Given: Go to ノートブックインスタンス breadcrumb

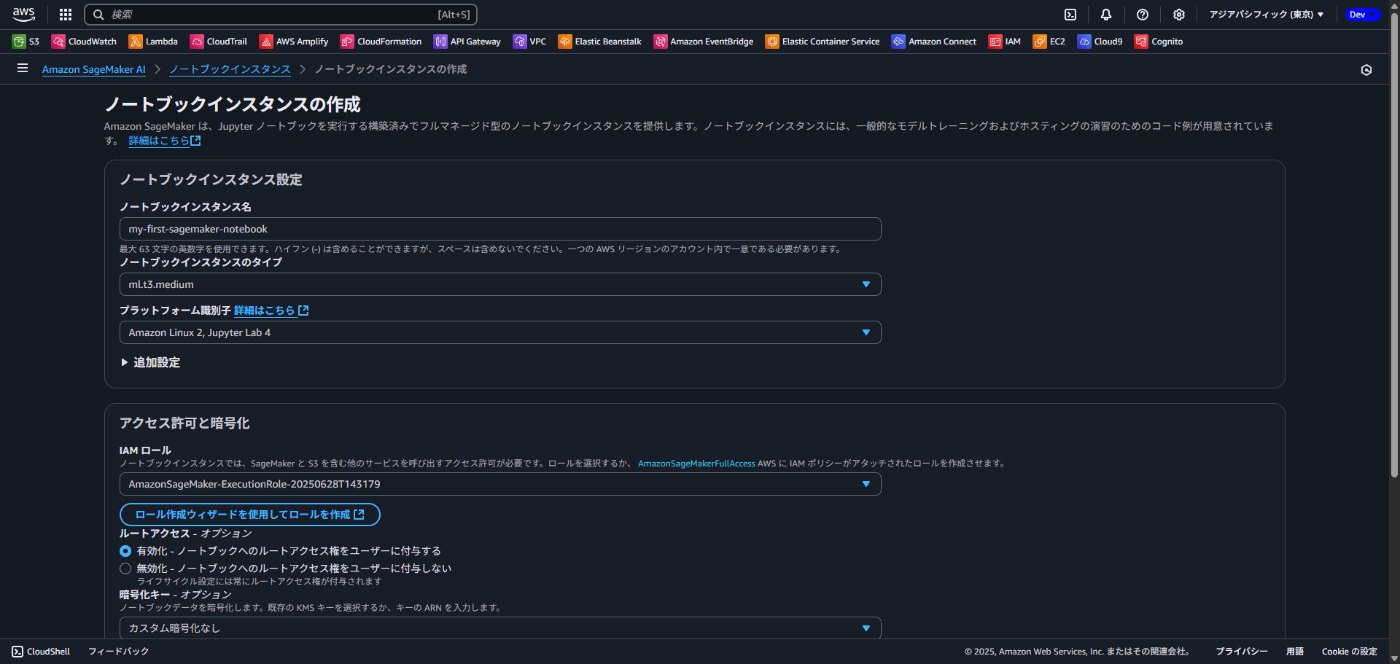Looking at the screenshot, I should click(230, 69).
